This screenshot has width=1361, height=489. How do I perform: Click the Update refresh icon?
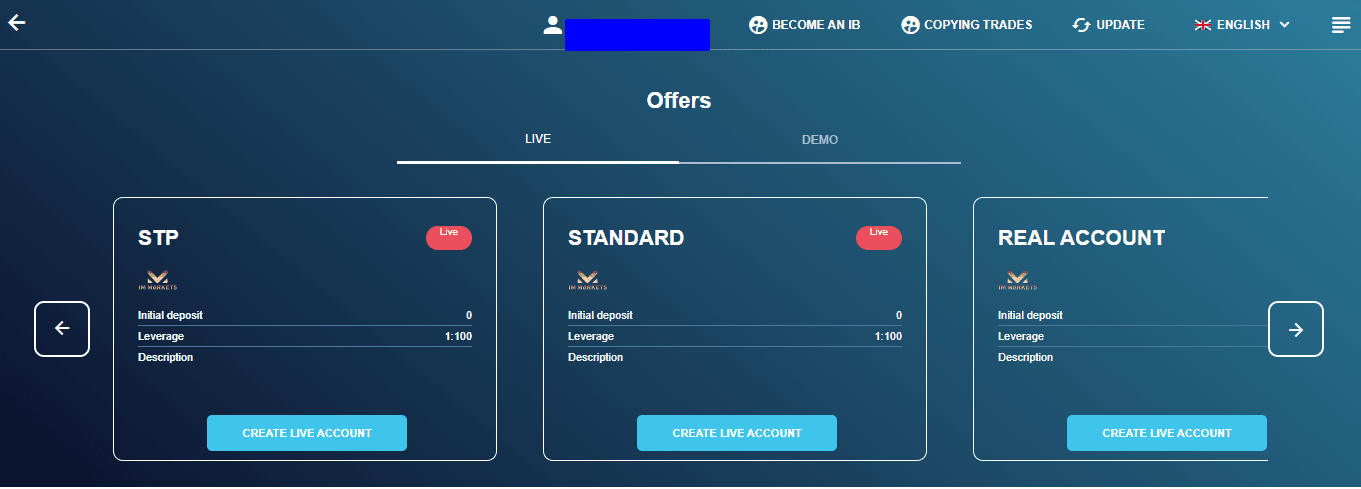click(1081, 25)
